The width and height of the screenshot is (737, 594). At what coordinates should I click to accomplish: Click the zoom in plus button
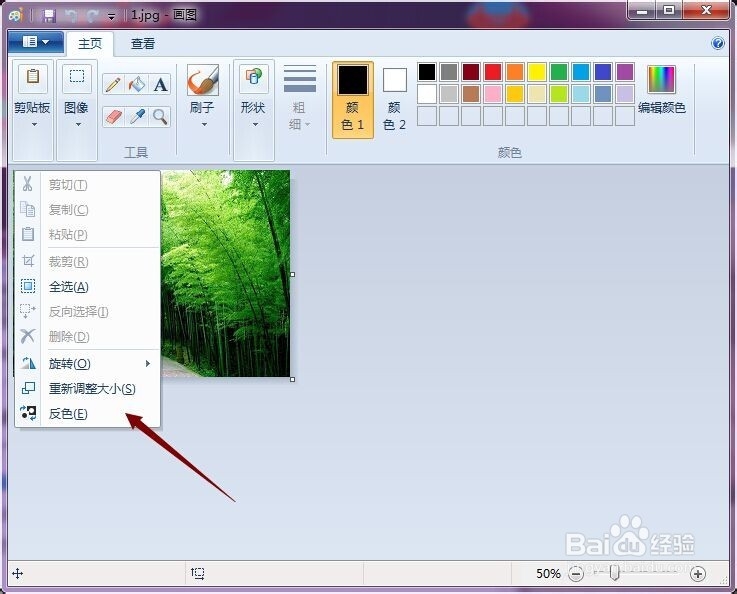click(x=698, y=573)
